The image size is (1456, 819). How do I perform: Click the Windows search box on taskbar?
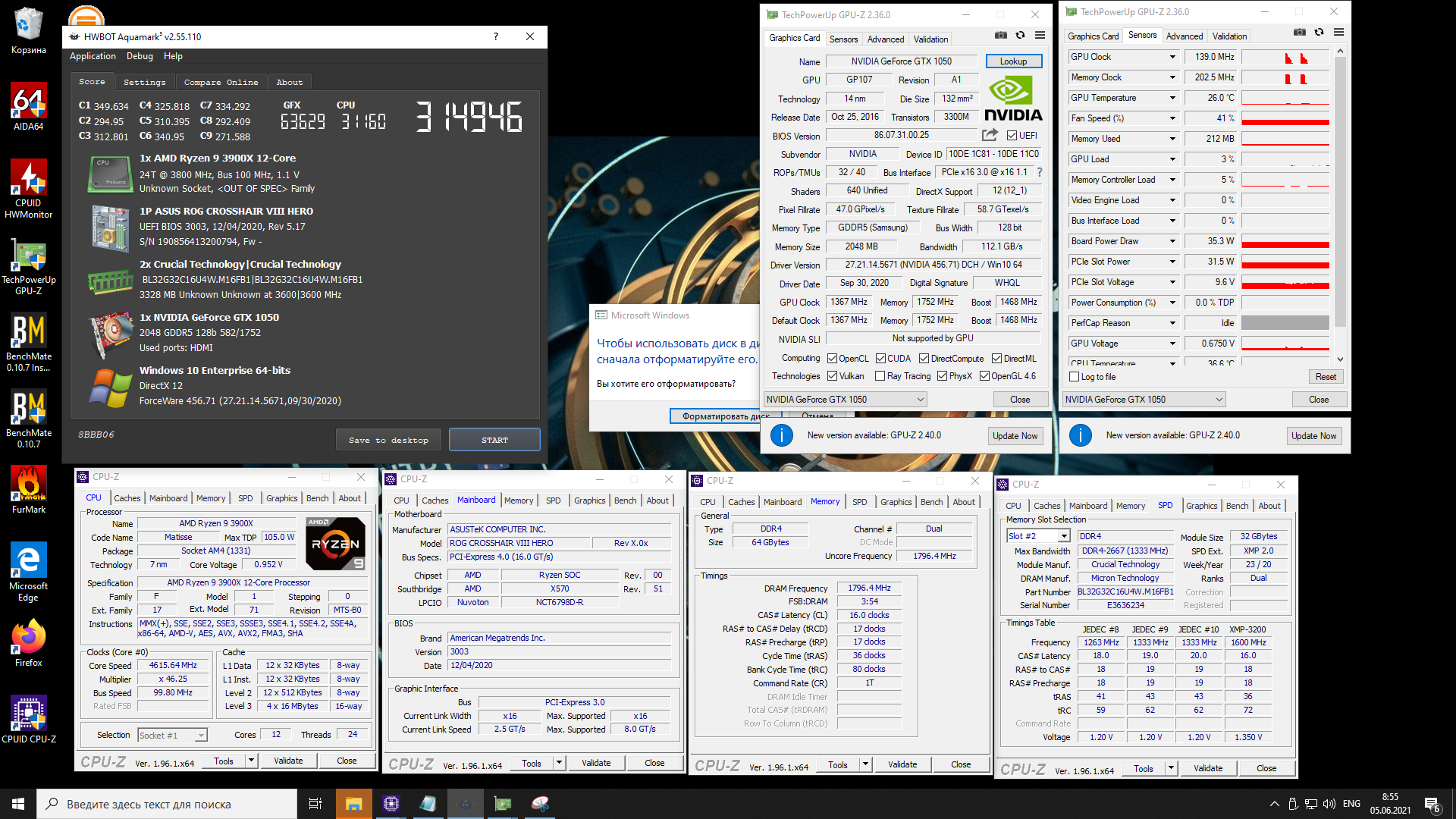point(167,804)
